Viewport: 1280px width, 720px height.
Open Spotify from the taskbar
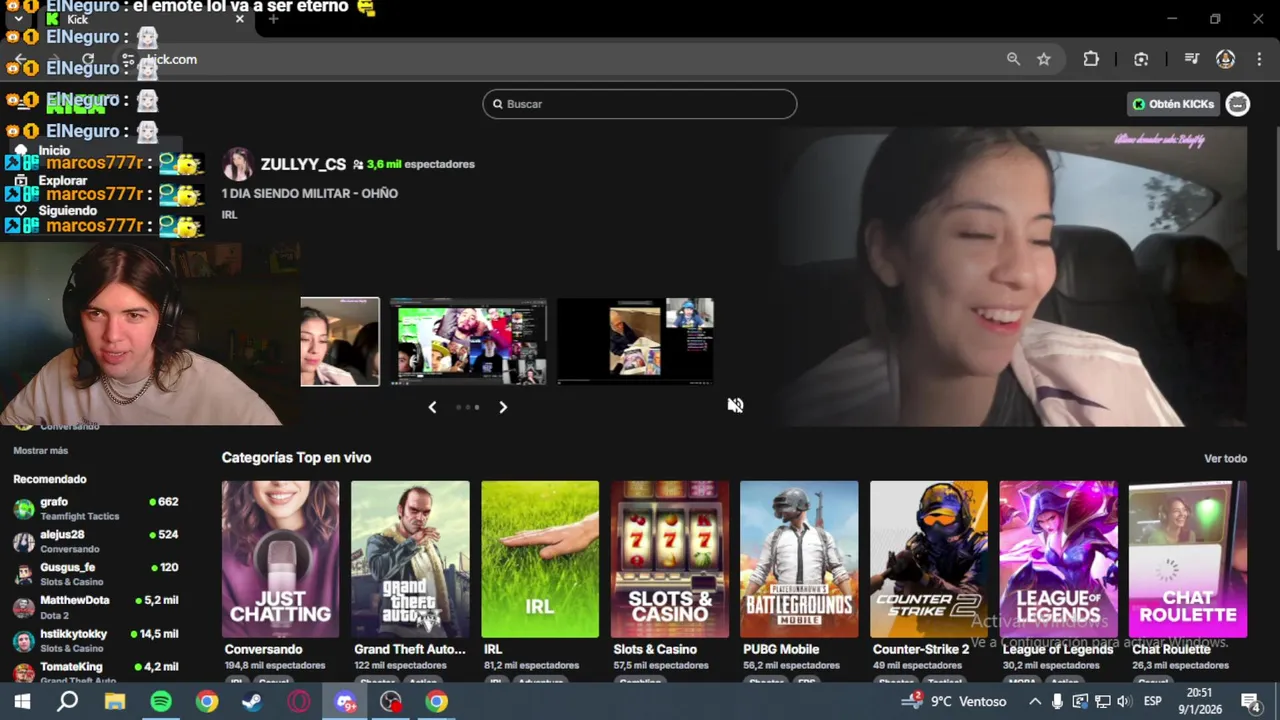click(161, 702)
